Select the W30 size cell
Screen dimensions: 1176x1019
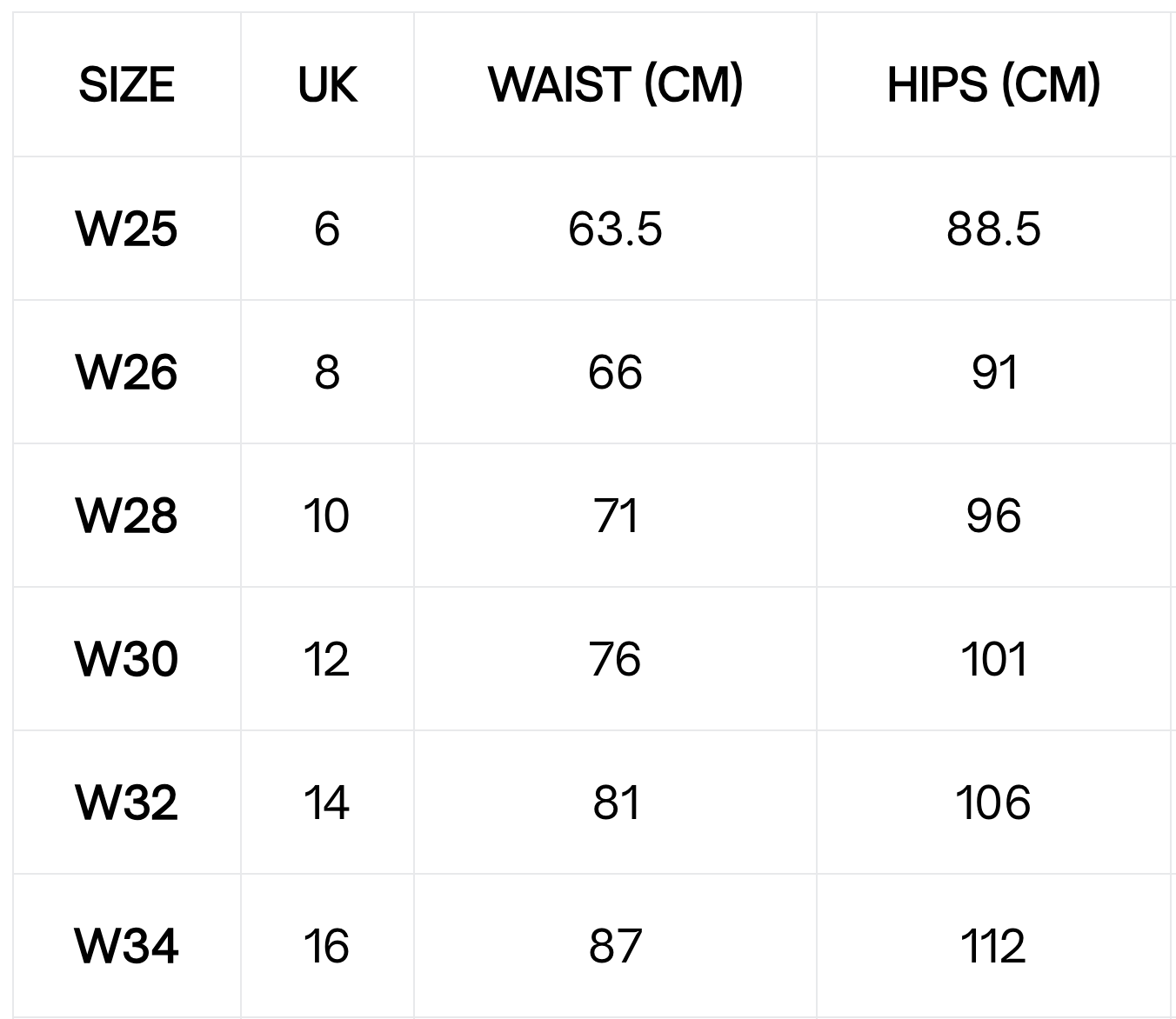(127, 659)
